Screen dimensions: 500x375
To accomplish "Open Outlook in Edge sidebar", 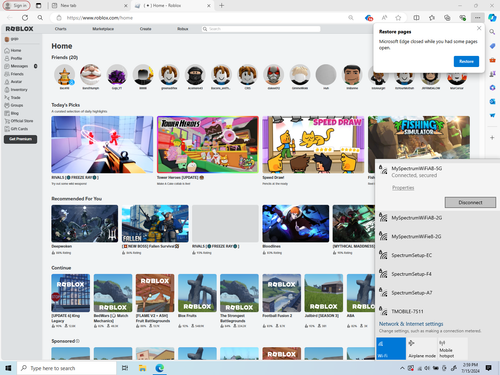I will (492, 101).
